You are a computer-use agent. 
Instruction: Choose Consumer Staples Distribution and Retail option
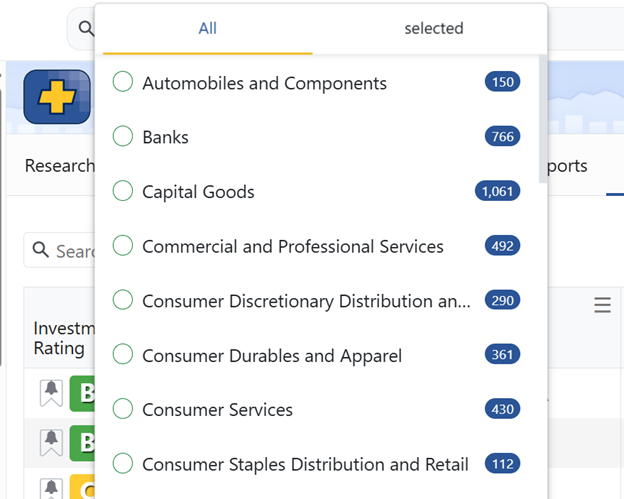click(305, 464)
